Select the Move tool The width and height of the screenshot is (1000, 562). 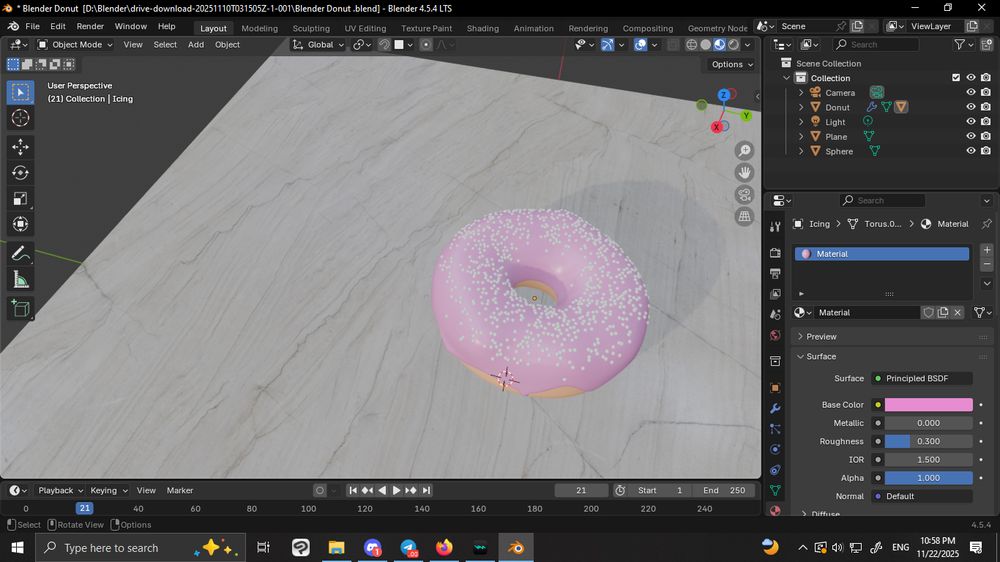[20, 147]
